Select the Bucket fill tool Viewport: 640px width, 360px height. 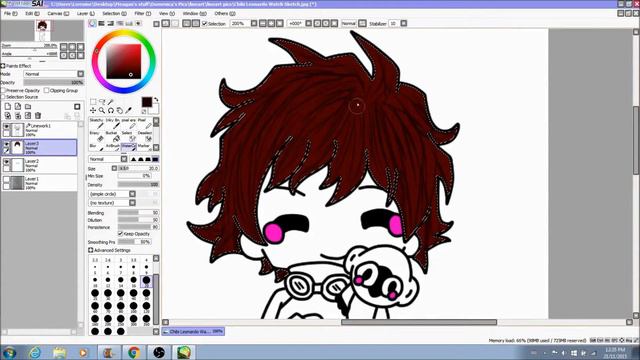pos(112,137)
